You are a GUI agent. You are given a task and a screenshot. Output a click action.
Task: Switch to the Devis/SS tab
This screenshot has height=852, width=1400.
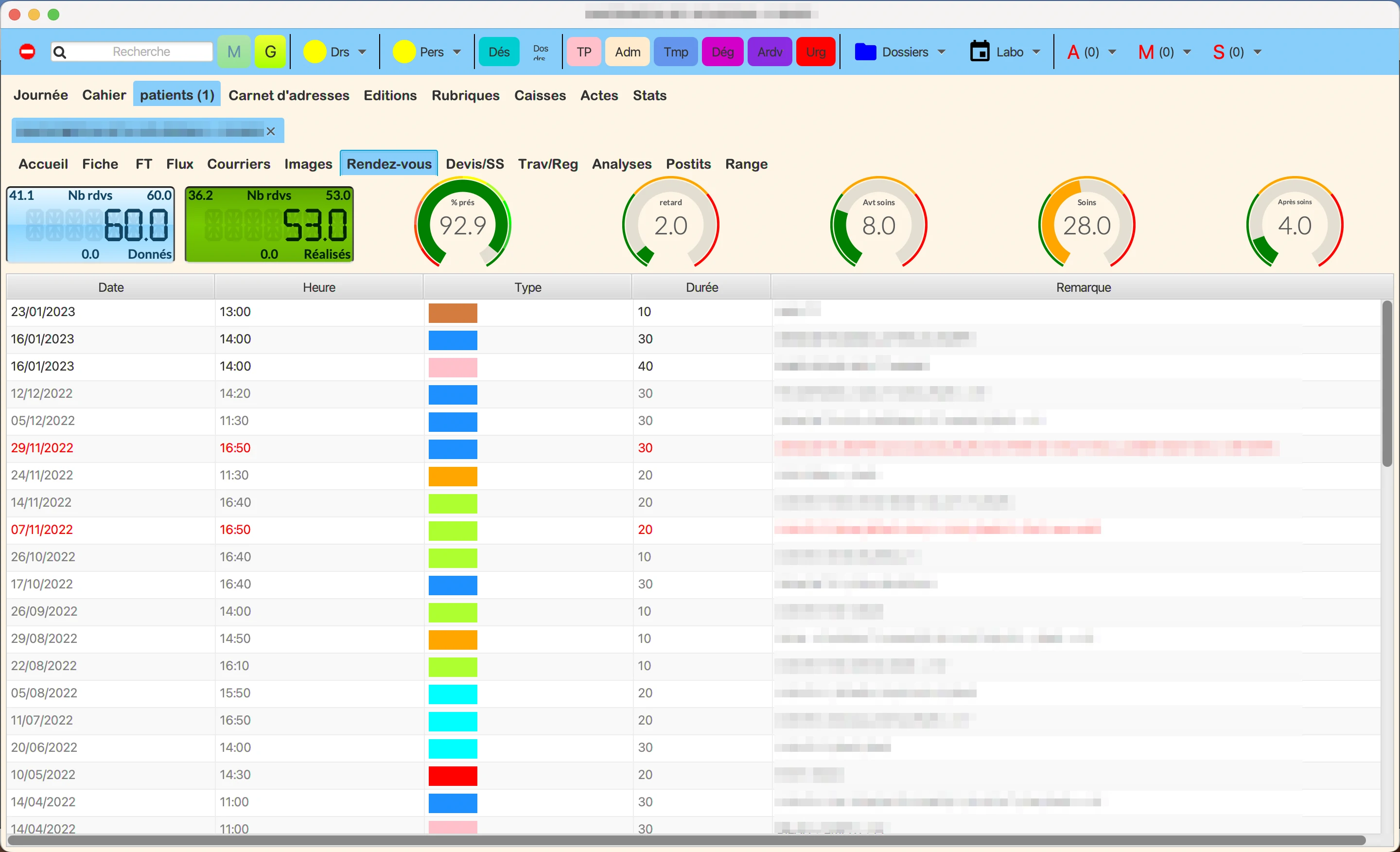(x=474, y=164)
